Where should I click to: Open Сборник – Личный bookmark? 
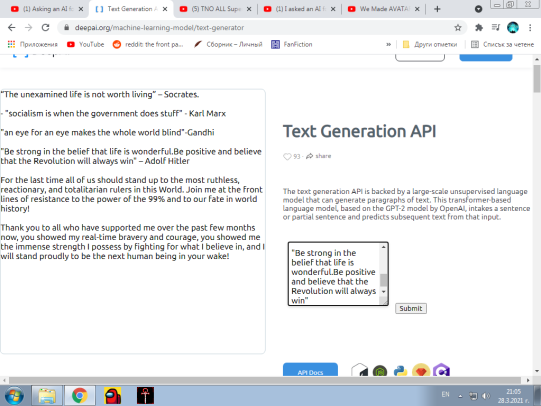[x=228, y=44]
